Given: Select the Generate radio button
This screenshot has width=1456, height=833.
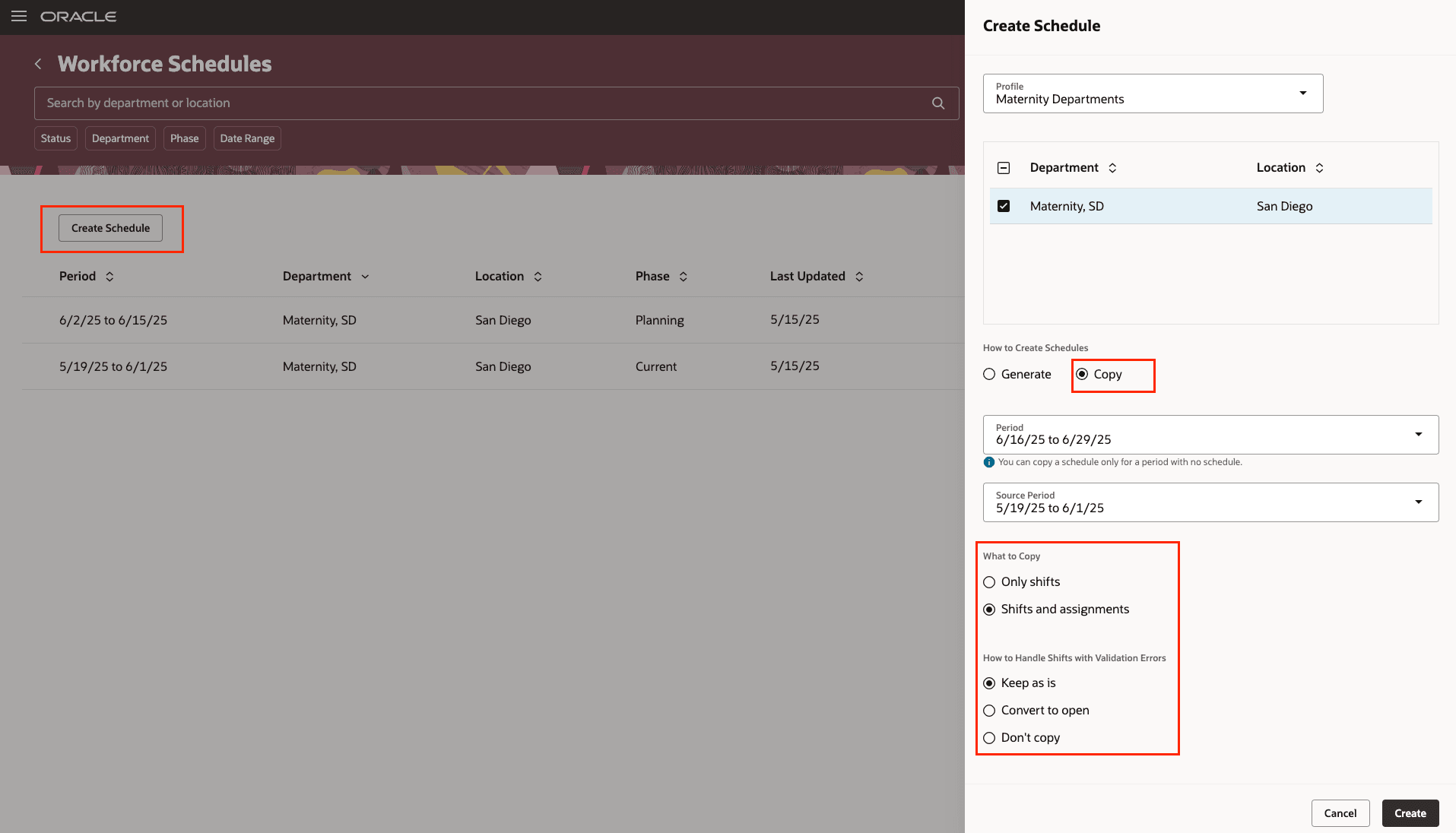Looking at the screenshot, I should [x=989, y=374].
